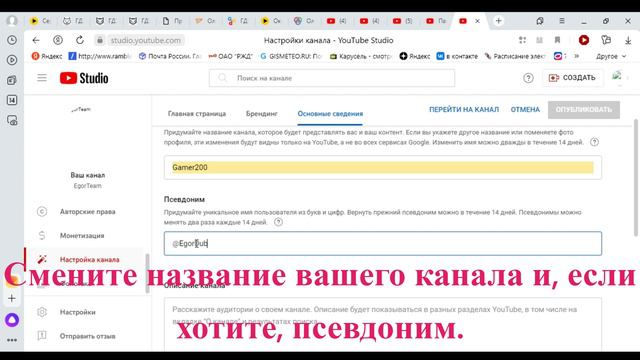
Task: Reload the page with the refresh icon
Action: [80, 40]
